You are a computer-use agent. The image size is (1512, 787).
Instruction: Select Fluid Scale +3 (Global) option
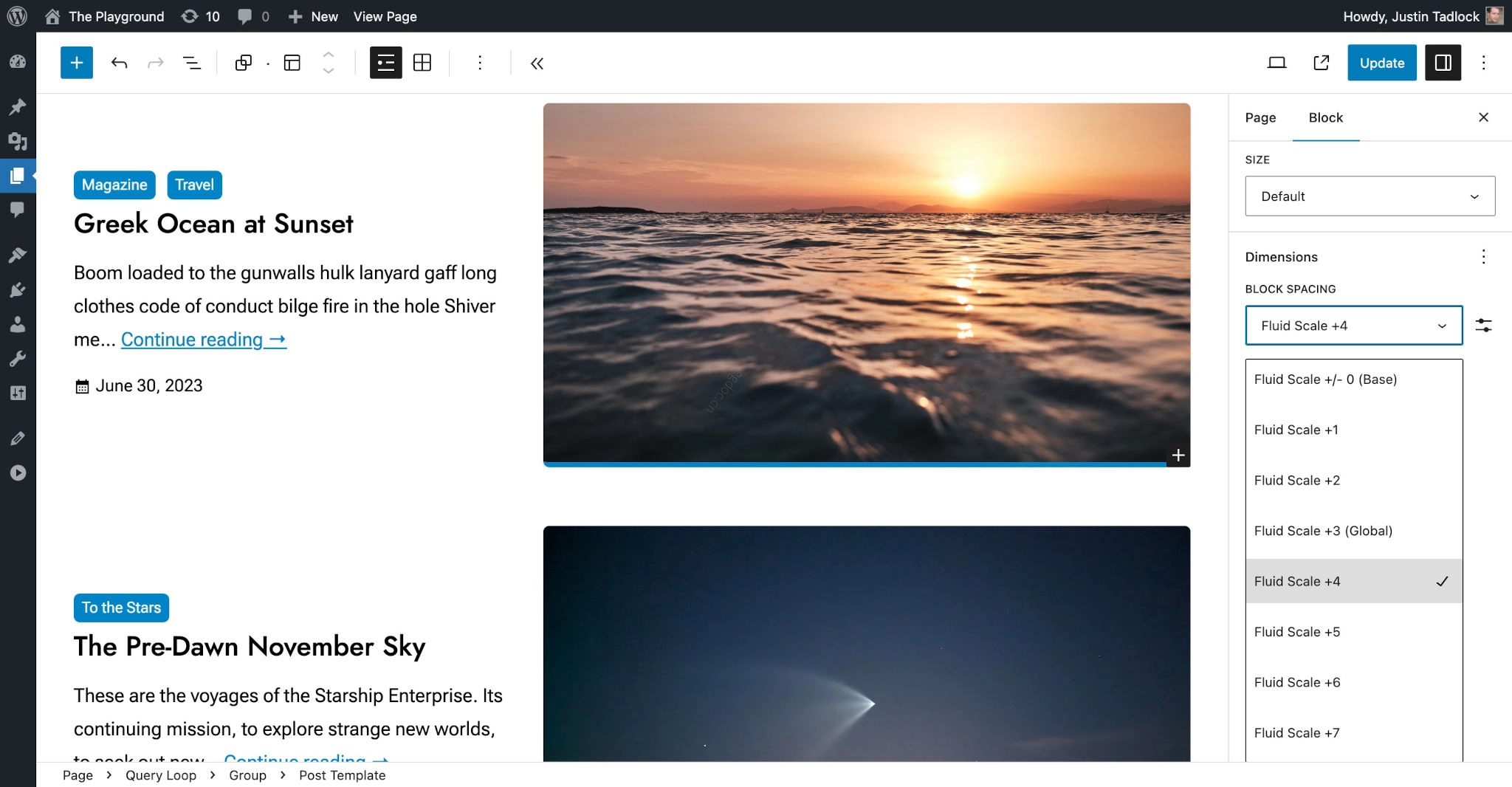point(1353,531)
